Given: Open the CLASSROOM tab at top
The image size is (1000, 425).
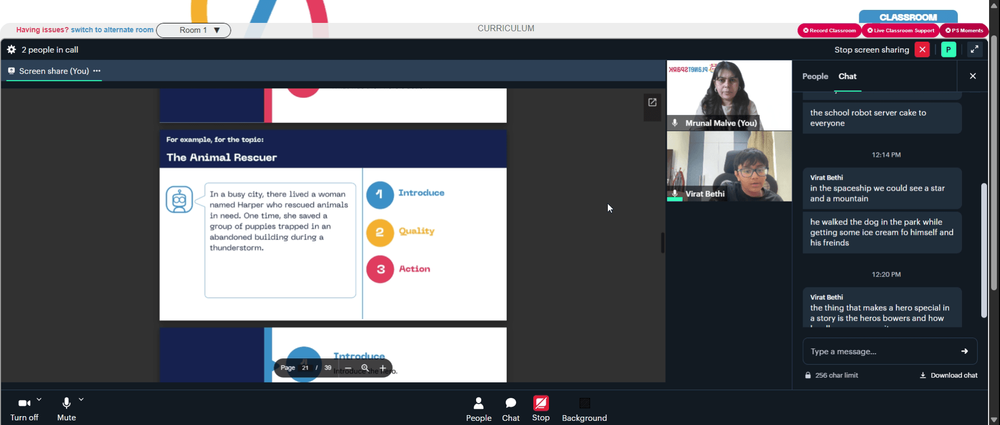Looking at the screenshot, I should (x=908, y=17).
